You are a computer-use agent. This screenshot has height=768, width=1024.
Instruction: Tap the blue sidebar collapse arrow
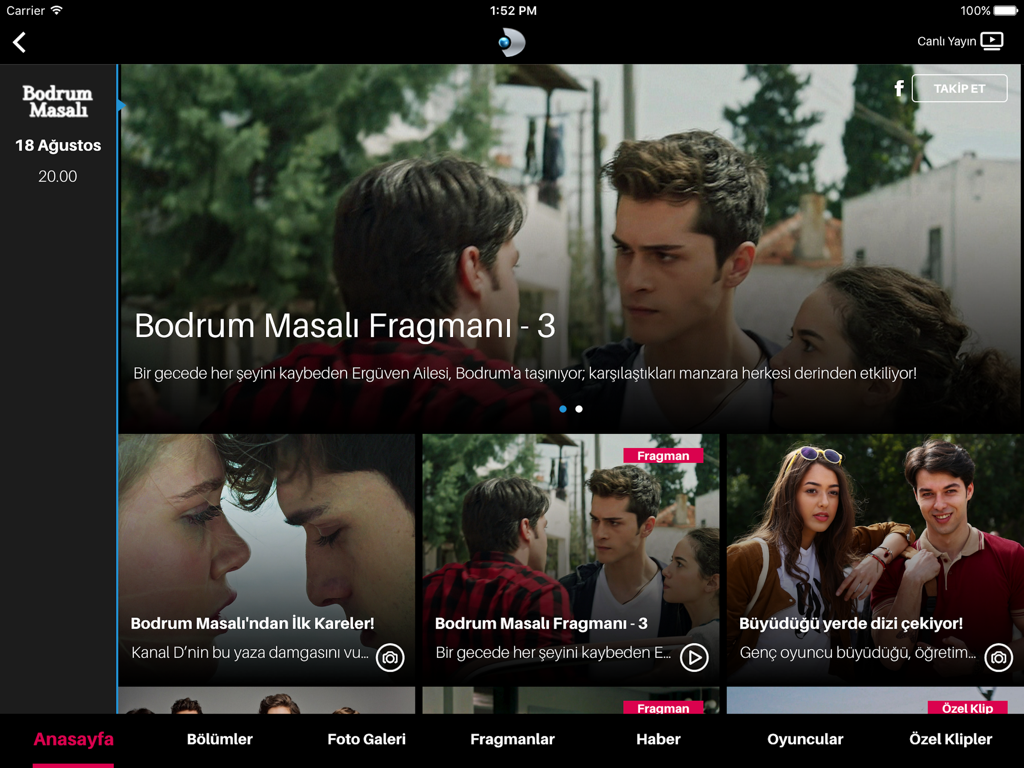[121, 105]
